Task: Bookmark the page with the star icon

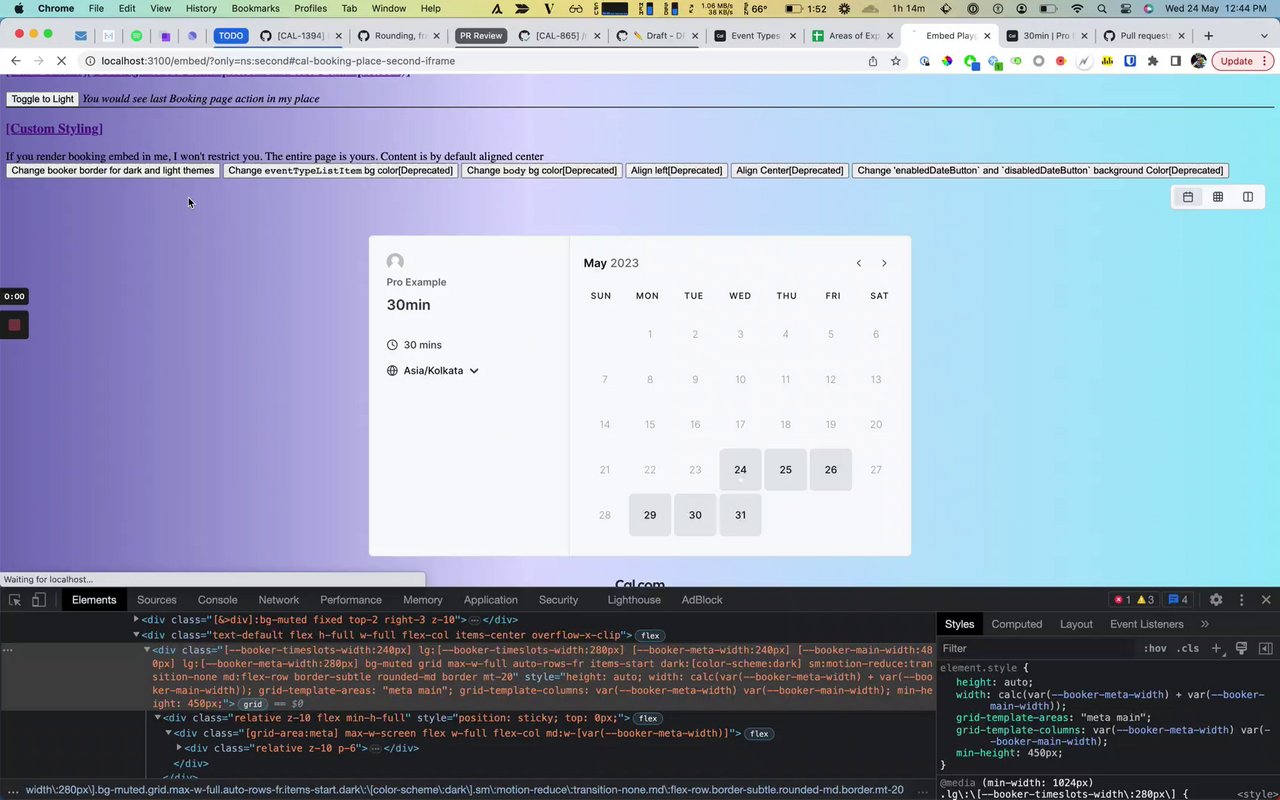Action: (896, 61)
